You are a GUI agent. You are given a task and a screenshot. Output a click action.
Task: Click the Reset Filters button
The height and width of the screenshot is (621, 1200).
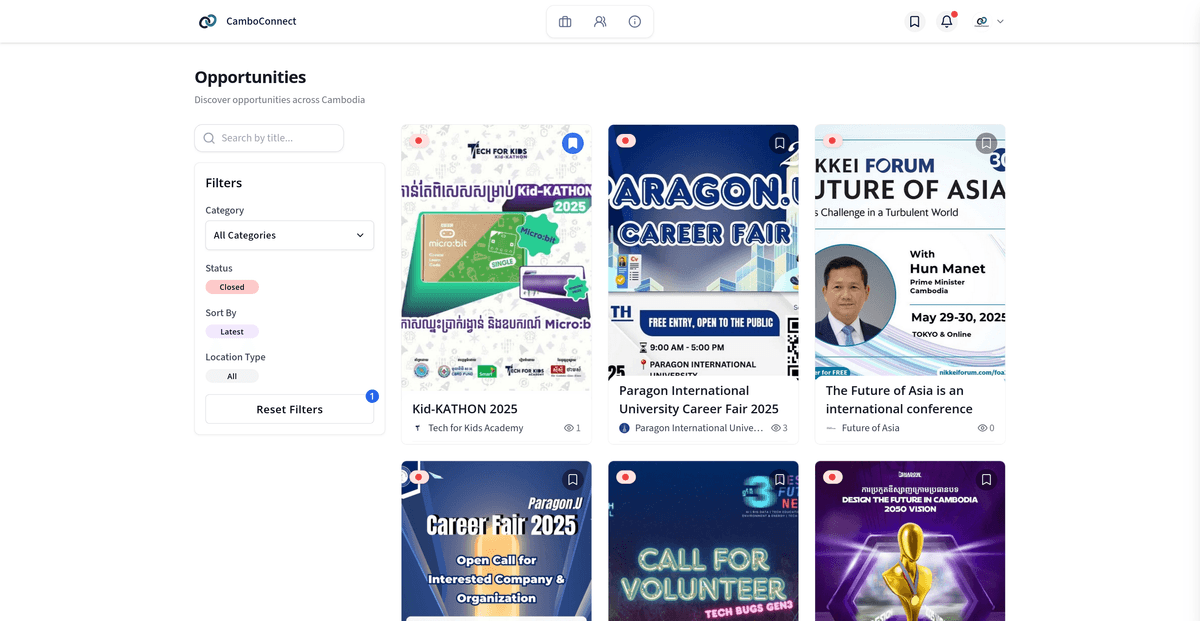[290, 409]
